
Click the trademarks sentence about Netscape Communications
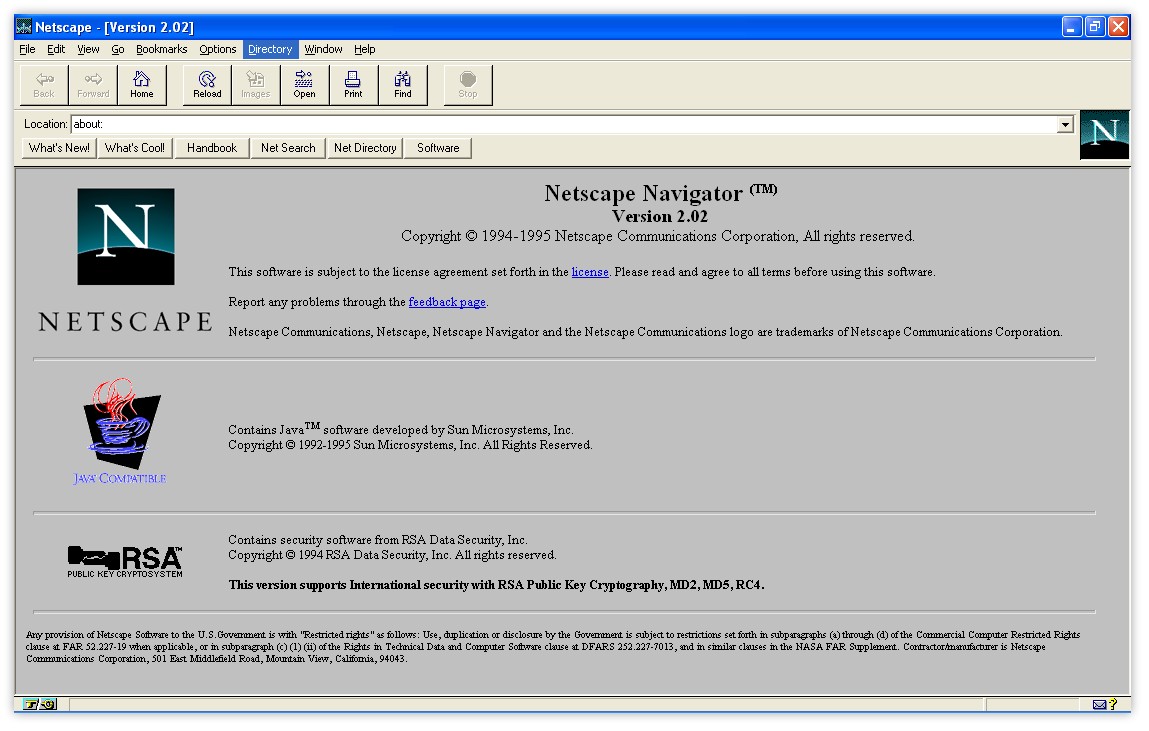[x=645, y=332]
